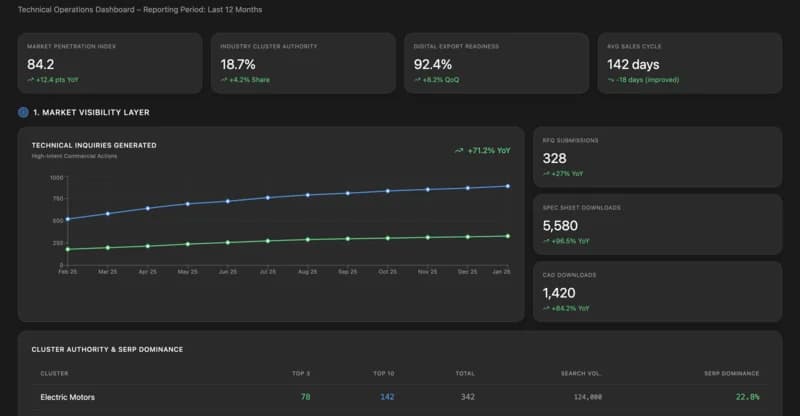Click the Top 10 column header
The height and width of the screenshot is (416, 800).
click(383, 373)
